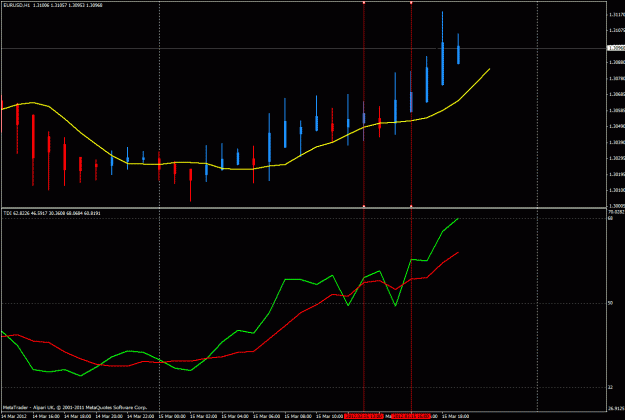The image size is (625, 420).
Task: Click the 50 level label in TDI scale
Action: tap(610, 303)
